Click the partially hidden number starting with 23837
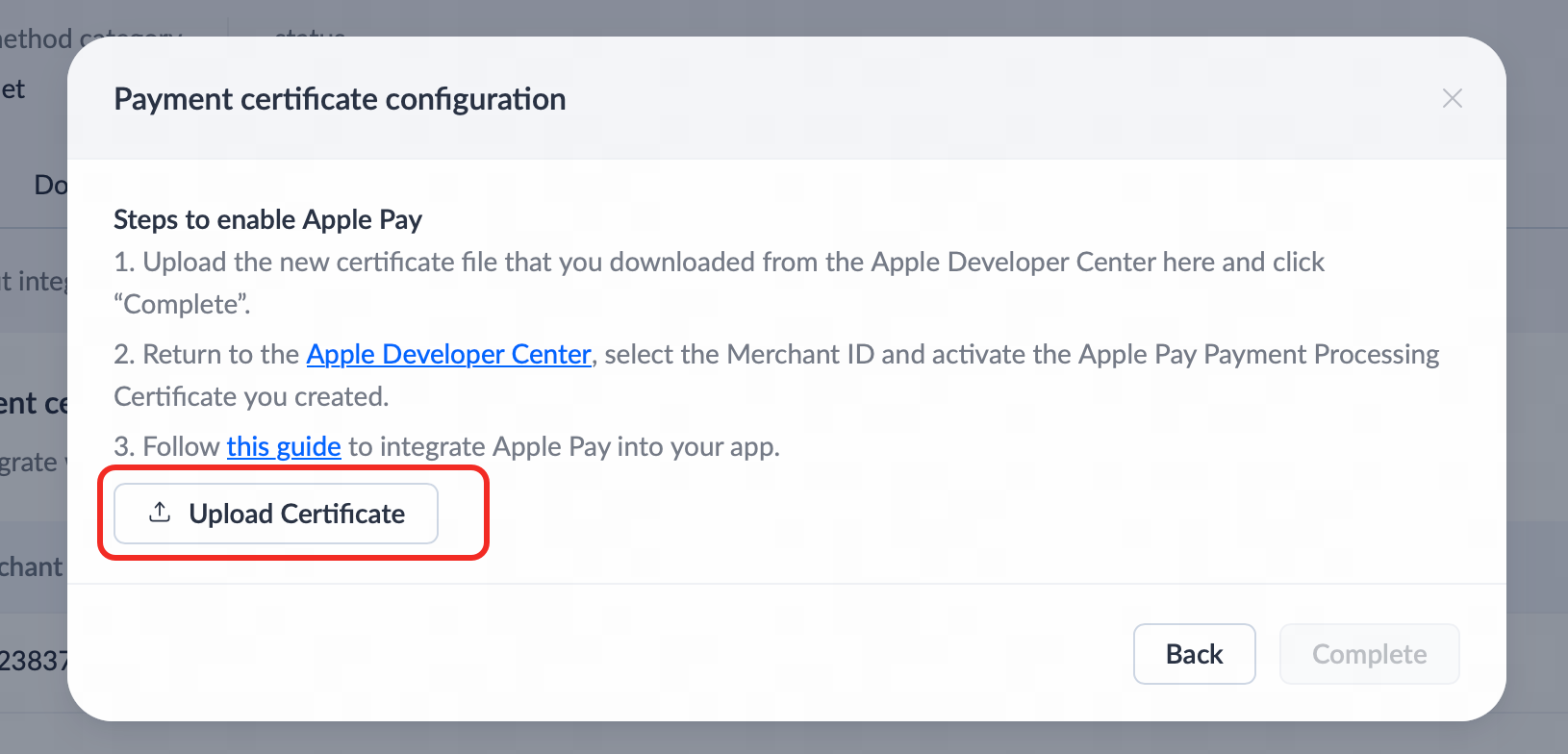 33,661
